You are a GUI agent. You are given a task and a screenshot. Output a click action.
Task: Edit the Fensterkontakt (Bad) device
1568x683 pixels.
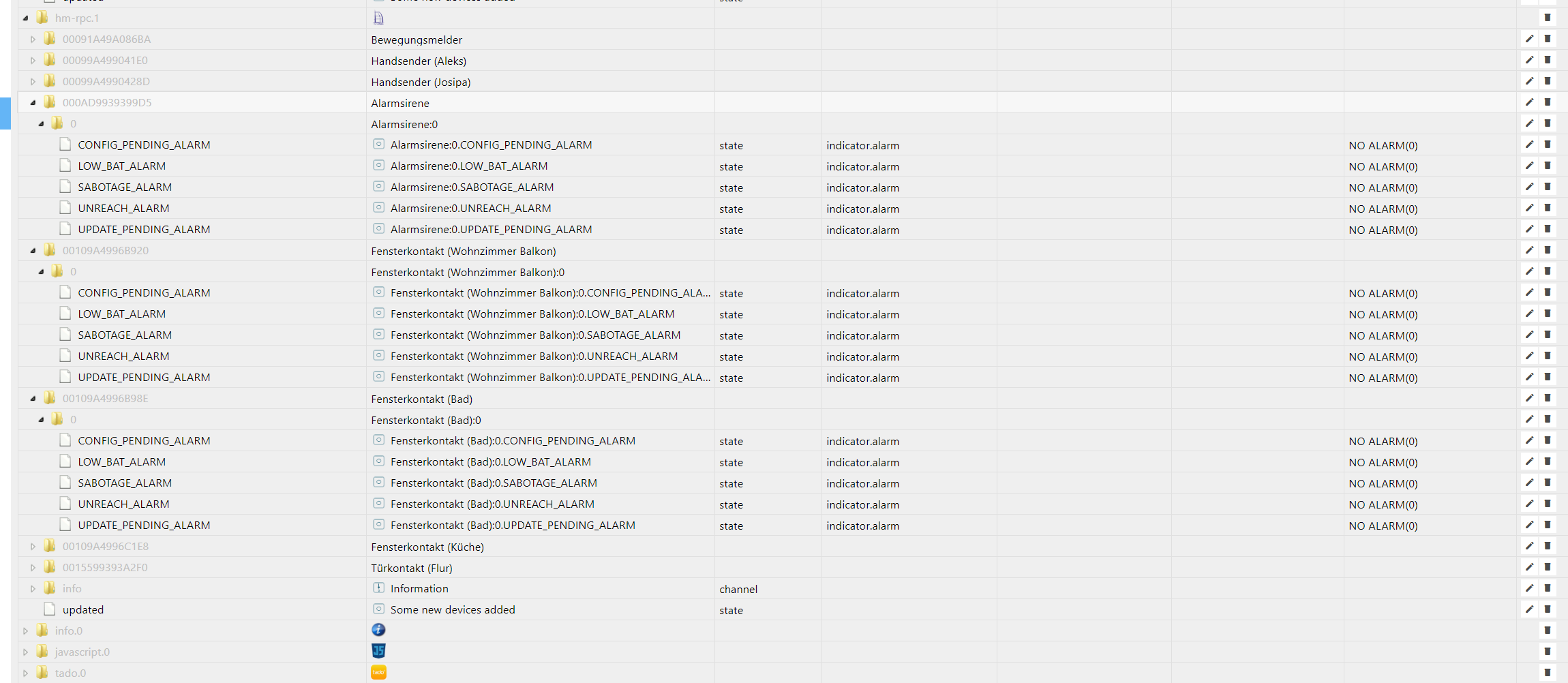1529,398
